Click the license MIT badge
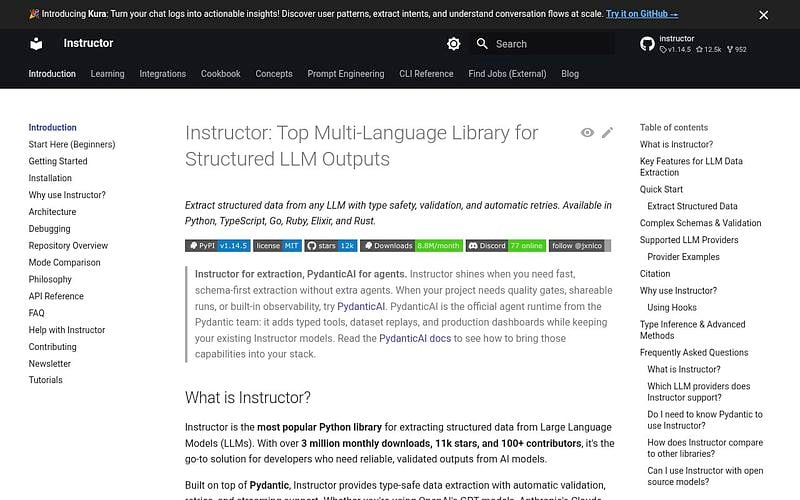 (278, 246)
